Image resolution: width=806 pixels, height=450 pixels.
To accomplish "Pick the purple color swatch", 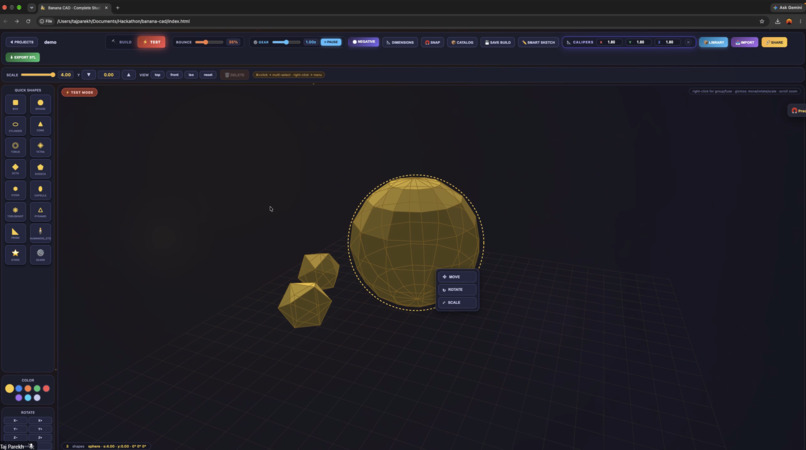I will pos(19,398).
